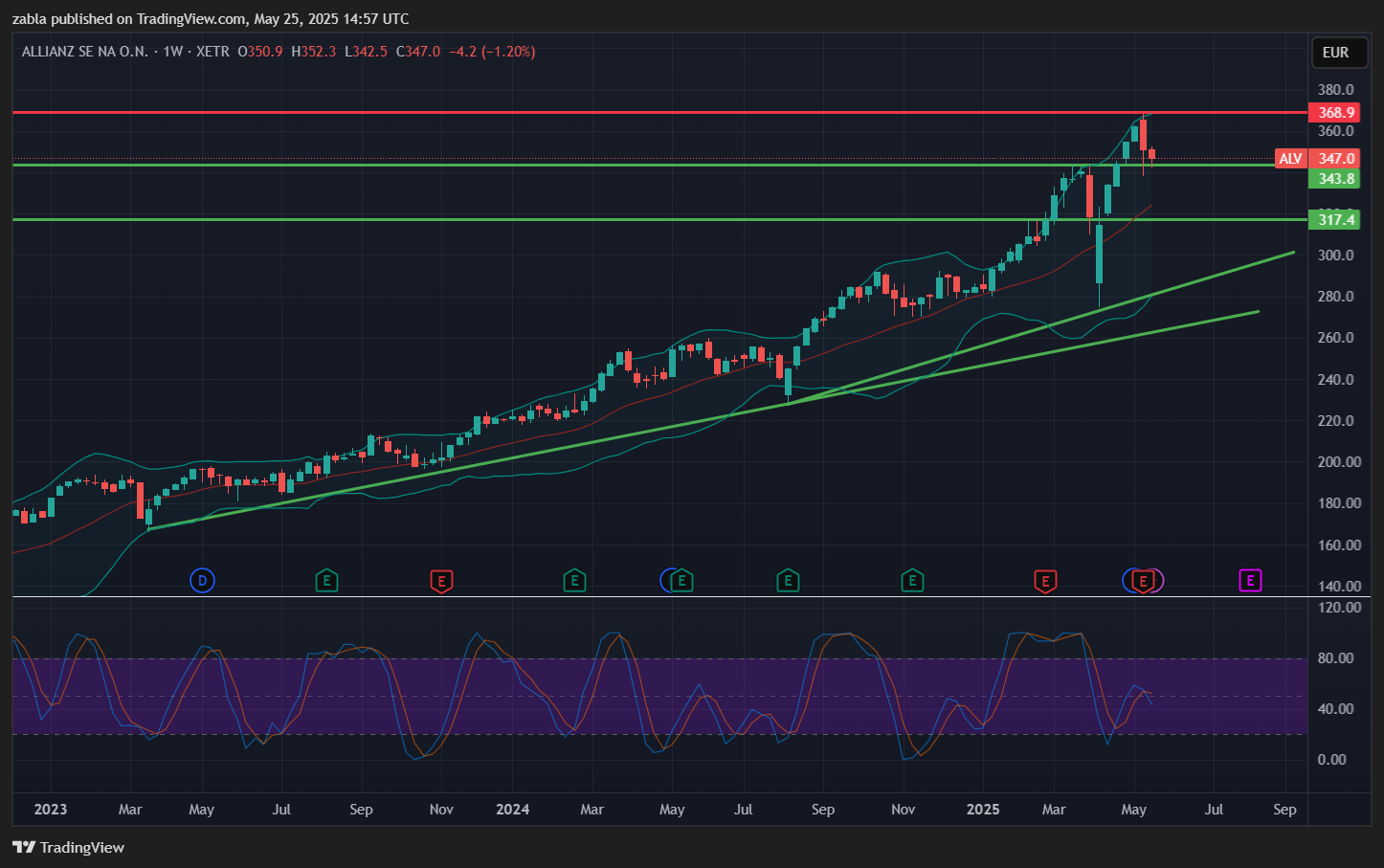Screen dimensions: 1384x868
Task: Click the ALV symbol price tag
Action: pyautogui.click(x=1290, y=159)
